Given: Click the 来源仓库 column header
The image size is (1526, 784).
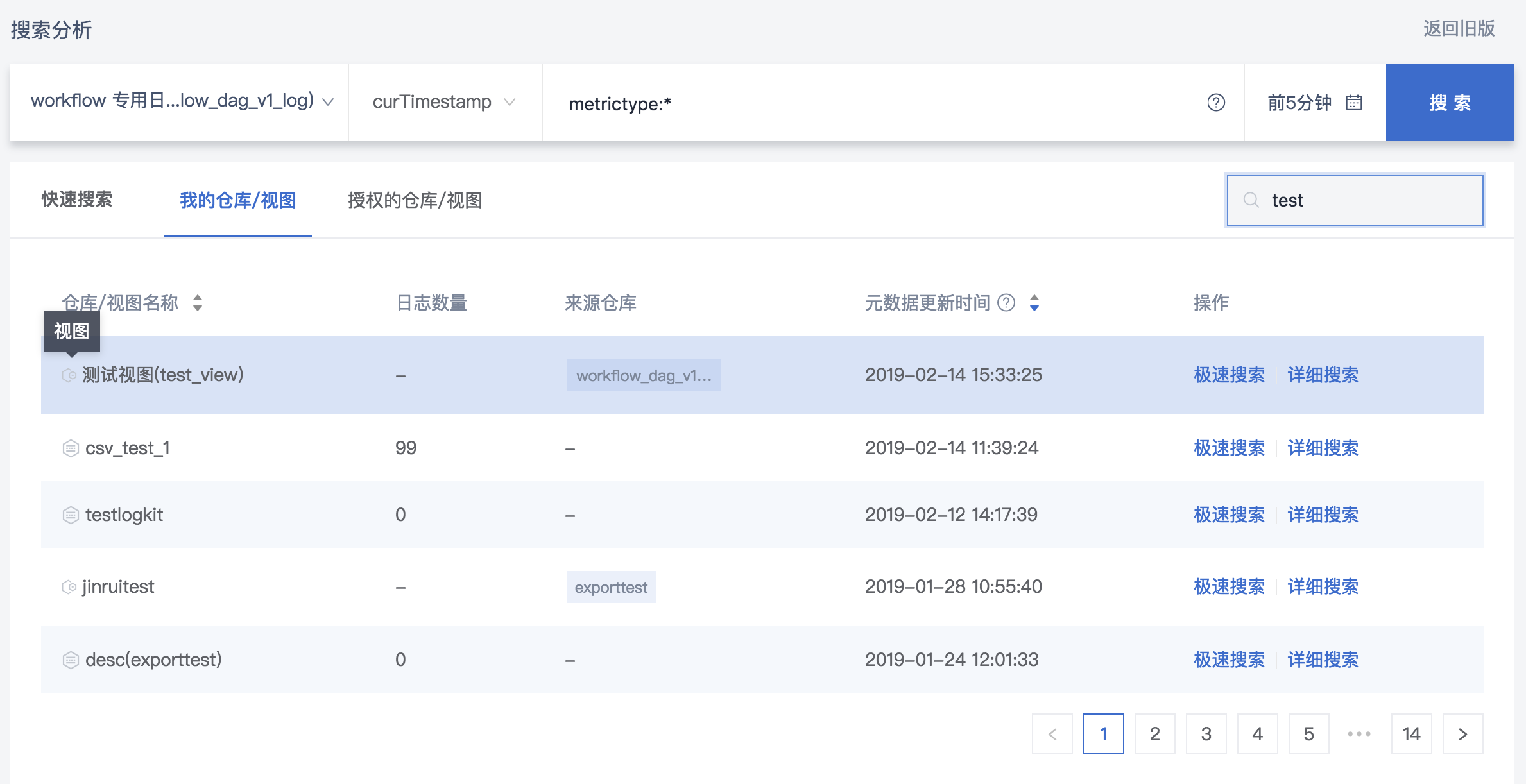Looking at the screenshot, I should point(601,303).
